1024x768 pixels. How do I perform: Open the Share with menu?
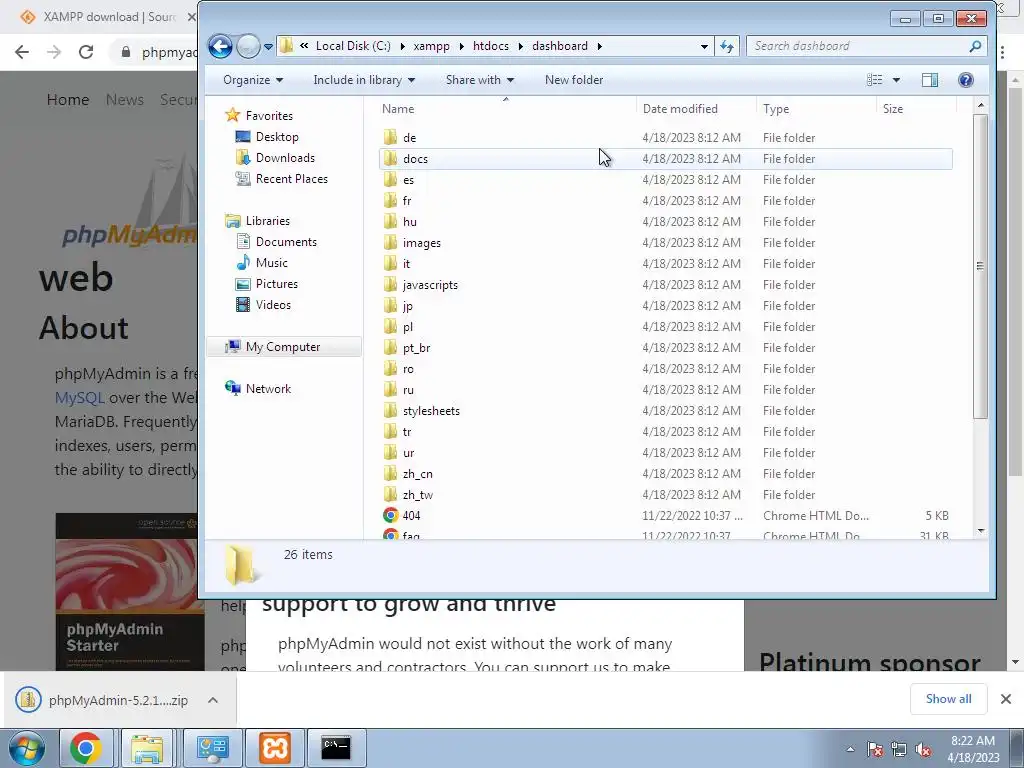coord(479,80)
